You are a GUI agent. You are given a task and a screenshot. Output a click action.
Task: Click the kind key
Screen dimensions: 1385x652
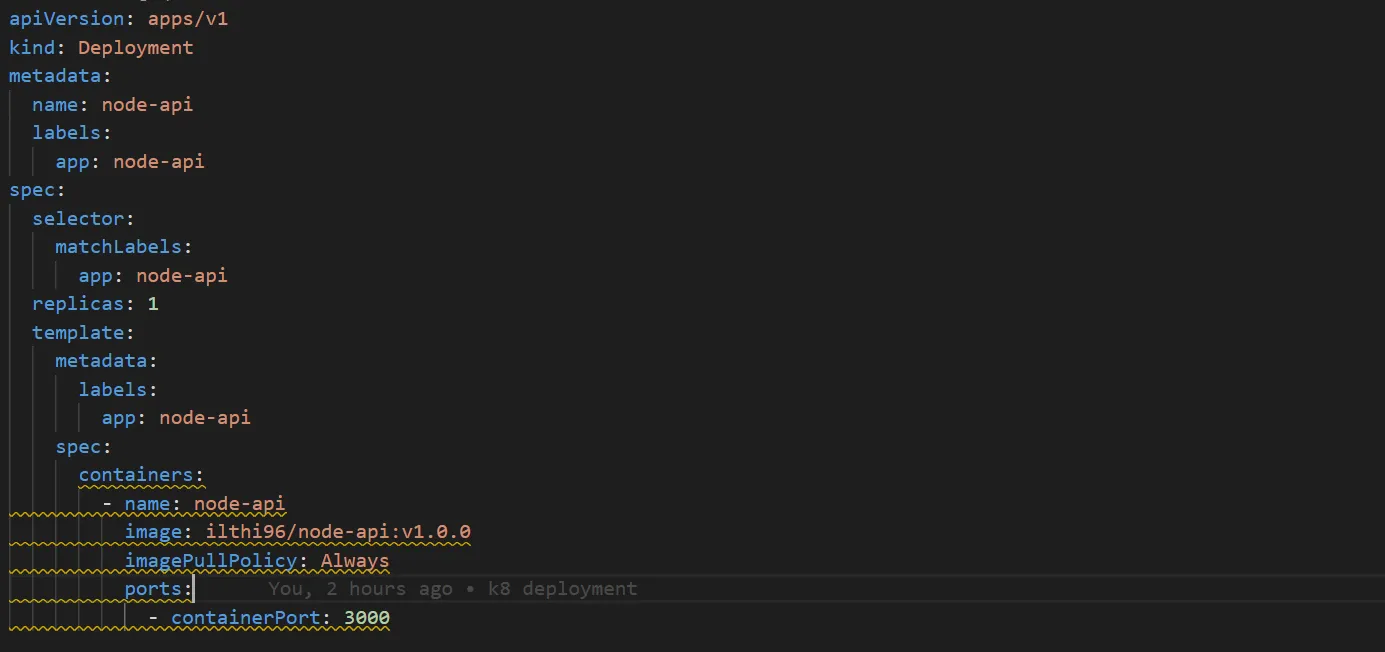pyautogui.click(x=32, y=47)
